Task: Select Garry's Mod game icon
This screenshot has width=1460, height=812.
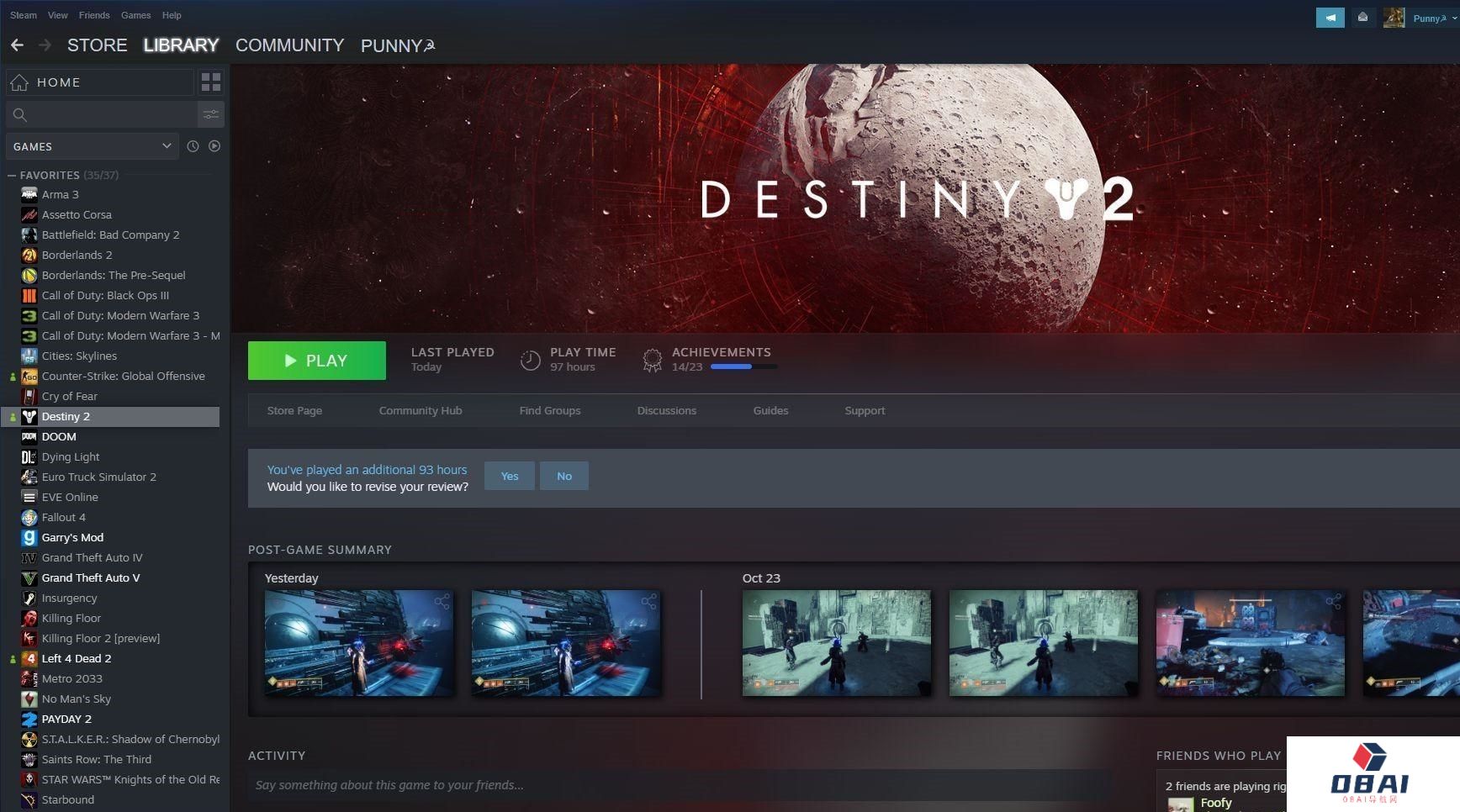Action: tap(29, 537)
